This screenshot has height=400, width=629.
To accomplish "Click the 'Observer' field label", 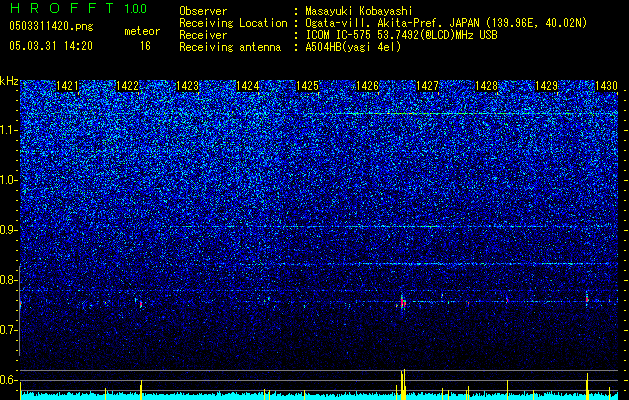I will [x=203, y=11].
